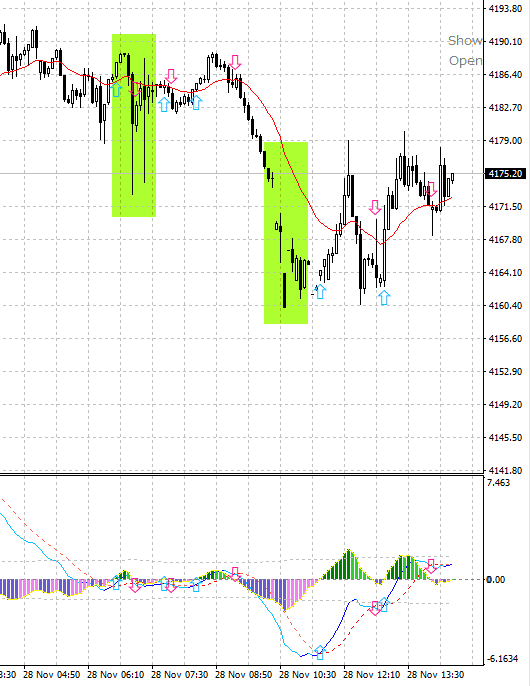Screen dimensions: 530x686
Task: Select the 4171.50 price scale label
Action: coord(505,206)
